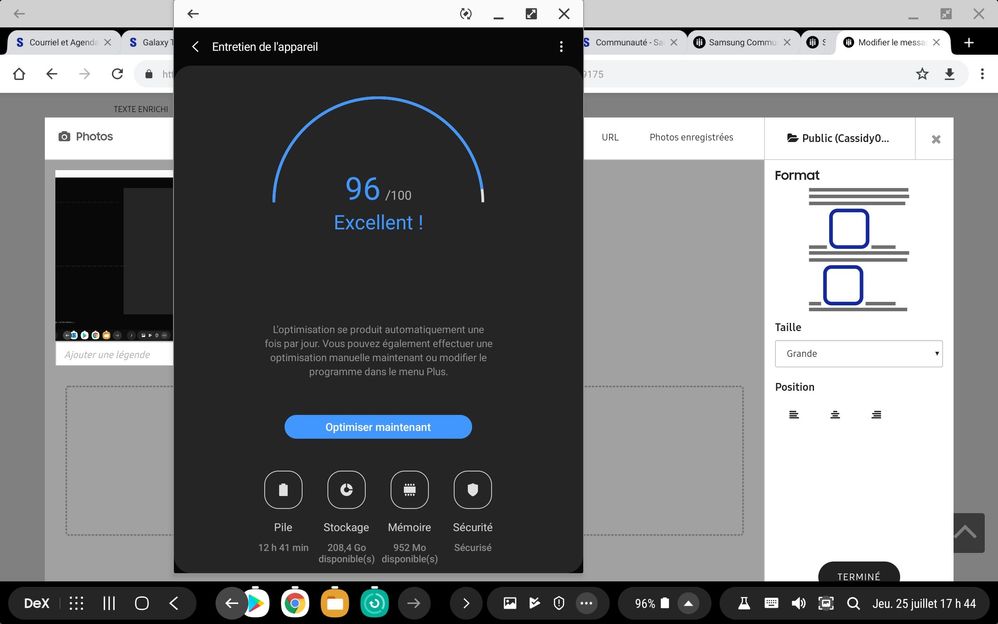Check the 96% battery indicator in taskbar

tap(652, 603)
